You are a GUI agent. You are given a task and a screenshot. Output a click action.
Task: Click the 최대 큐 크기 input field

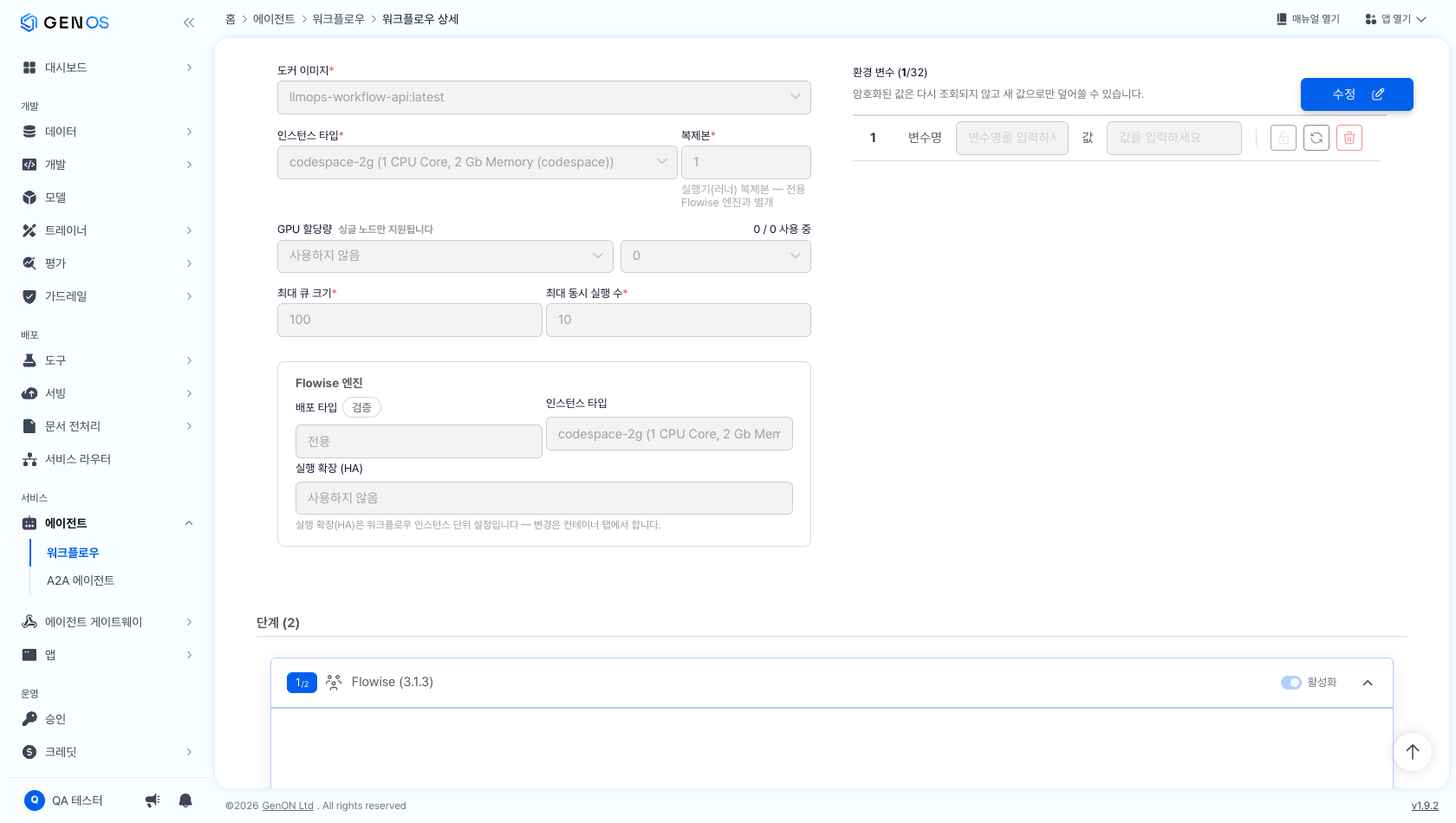point(410,320)
